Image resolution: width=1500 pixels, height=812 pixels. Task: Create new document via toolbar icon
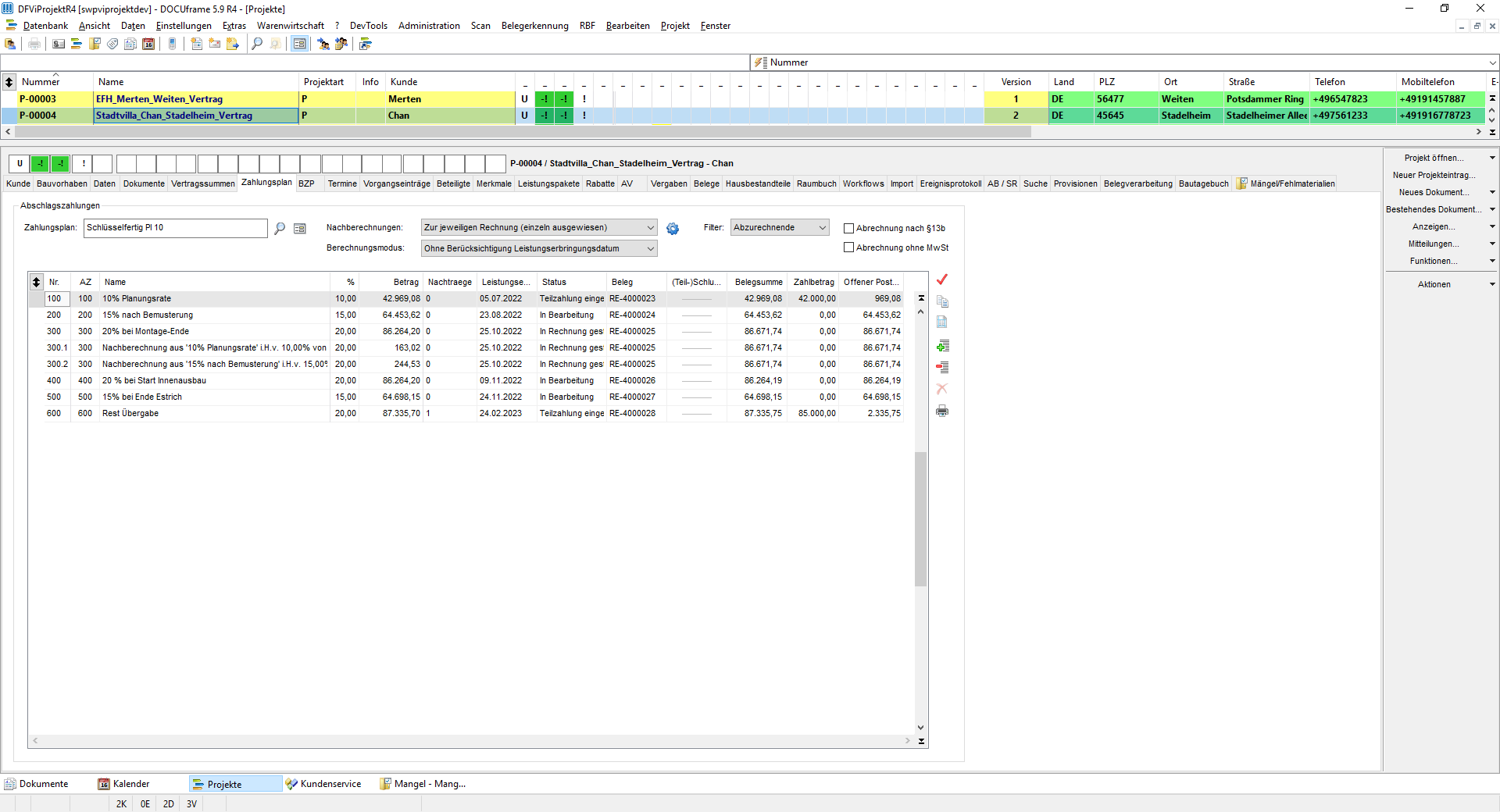[196, 44]
